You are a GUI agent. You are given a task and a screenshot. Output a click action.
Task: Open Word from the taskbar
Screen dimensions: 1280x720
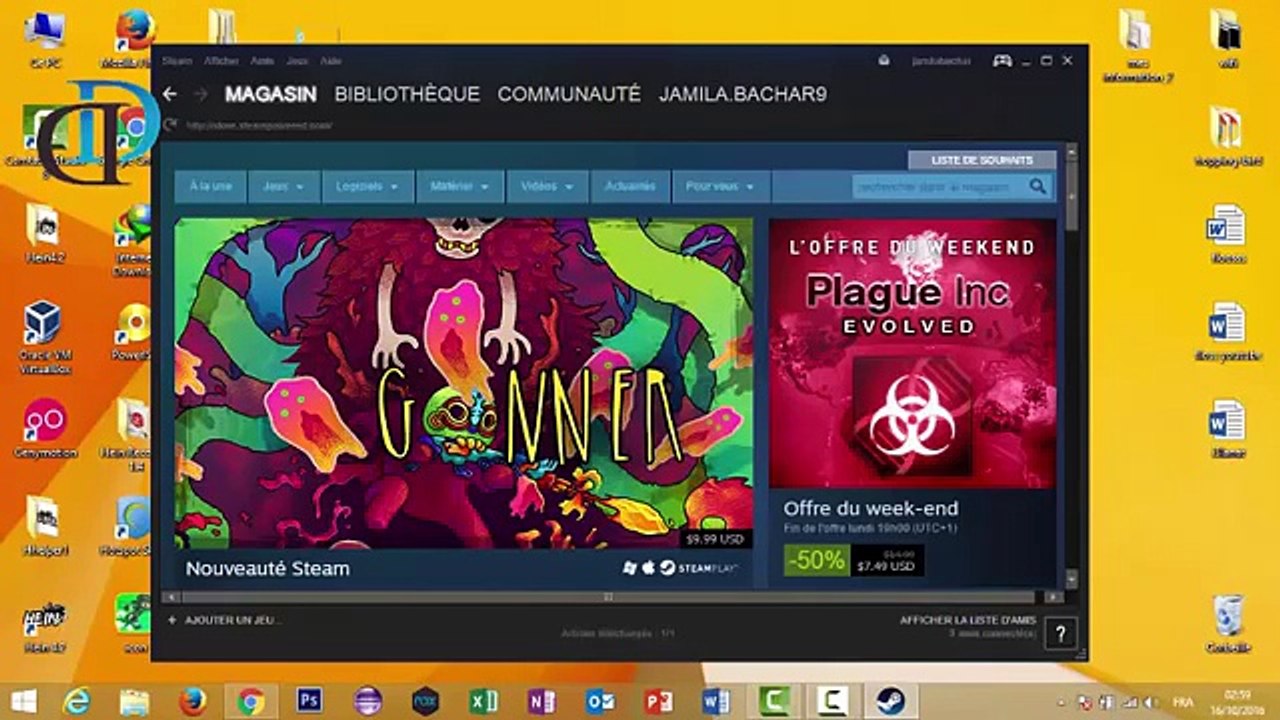(716, 701)
